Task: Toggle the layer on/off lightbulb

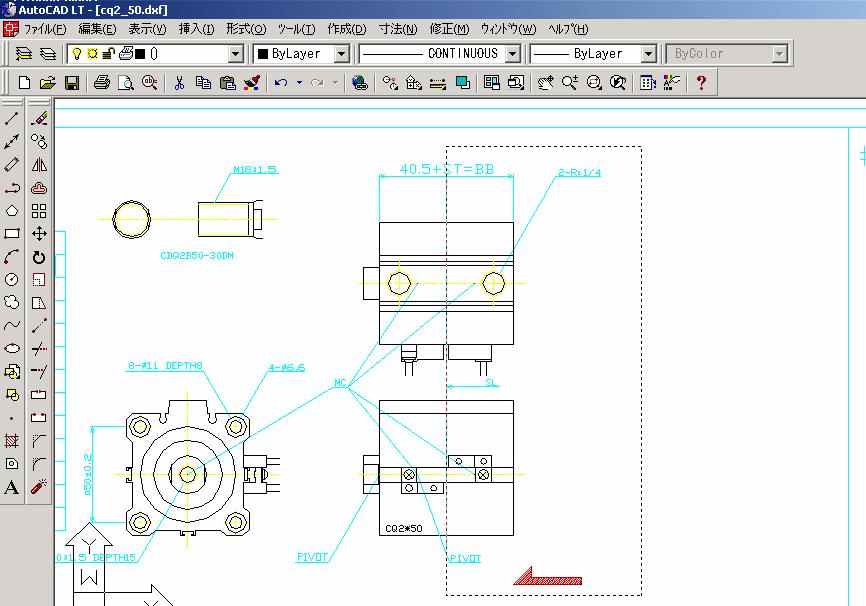Action: [x=76, y=53]
